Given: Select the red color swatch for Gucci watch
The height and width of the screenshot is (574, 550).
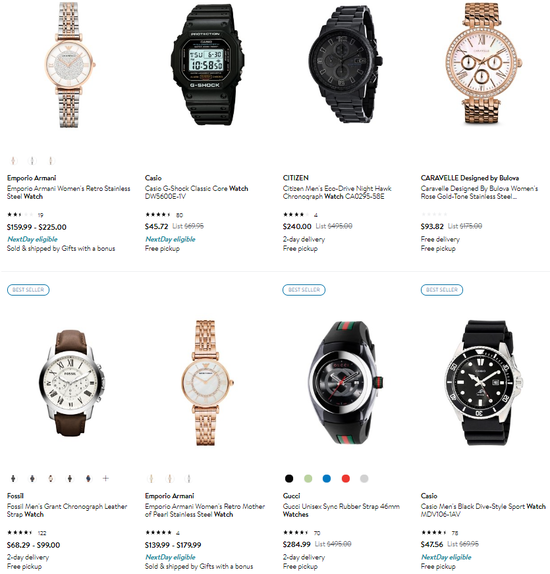Looking at the screenshot, I should coord(345,478).
